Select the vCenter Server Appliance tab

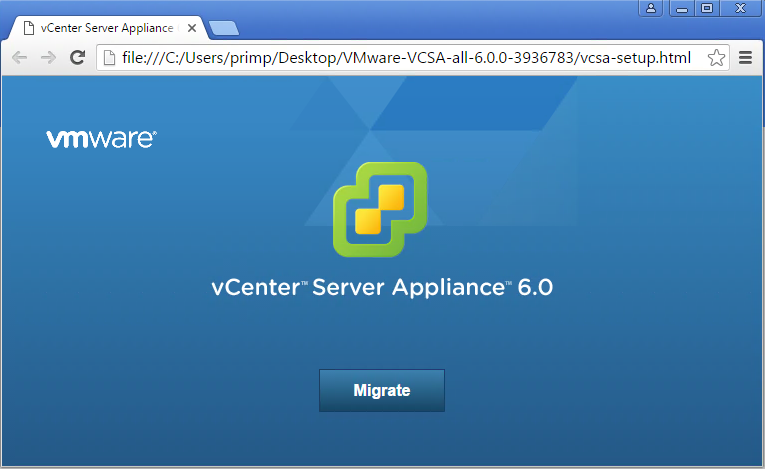[x=106, y=28]
